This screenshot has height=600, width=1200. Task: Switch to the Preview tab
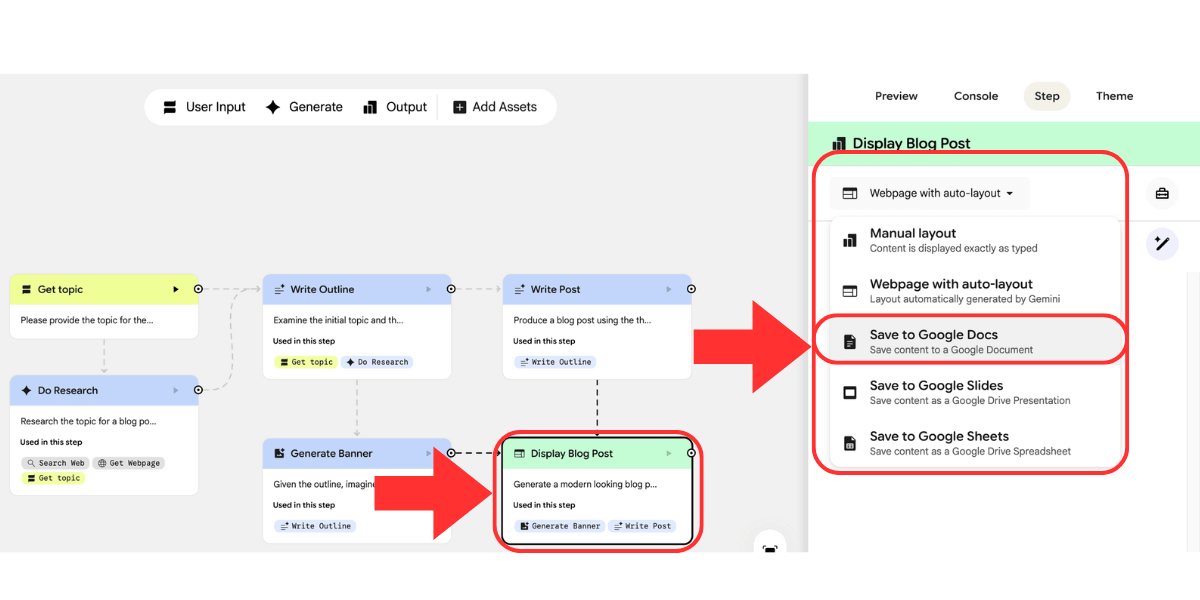[x=896, y=96]
